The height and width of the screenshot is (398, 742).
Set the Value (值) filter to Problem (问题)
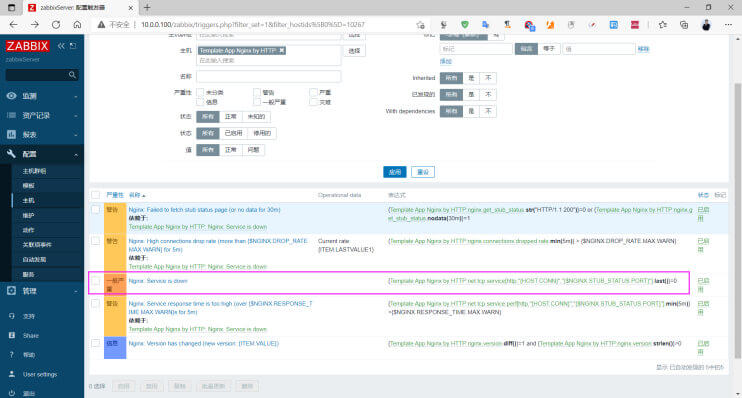[x=253, y=150]
